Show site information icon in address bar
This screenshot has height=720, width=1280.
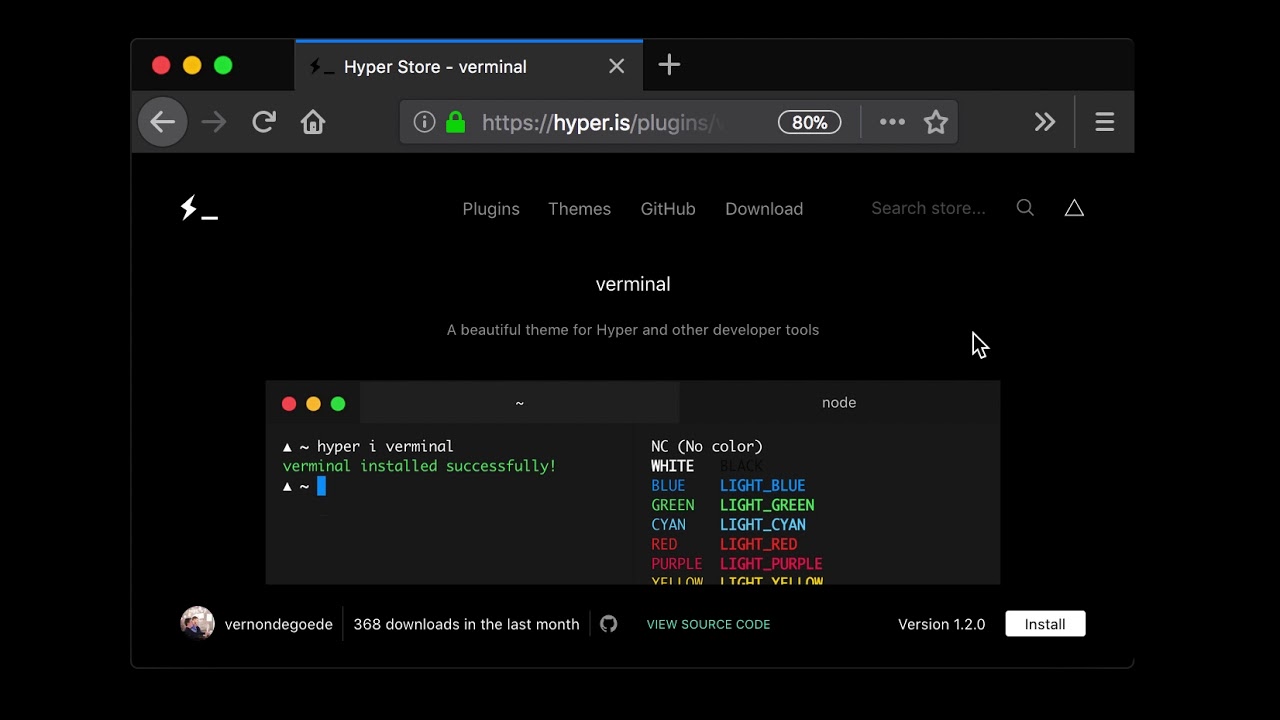425,122
